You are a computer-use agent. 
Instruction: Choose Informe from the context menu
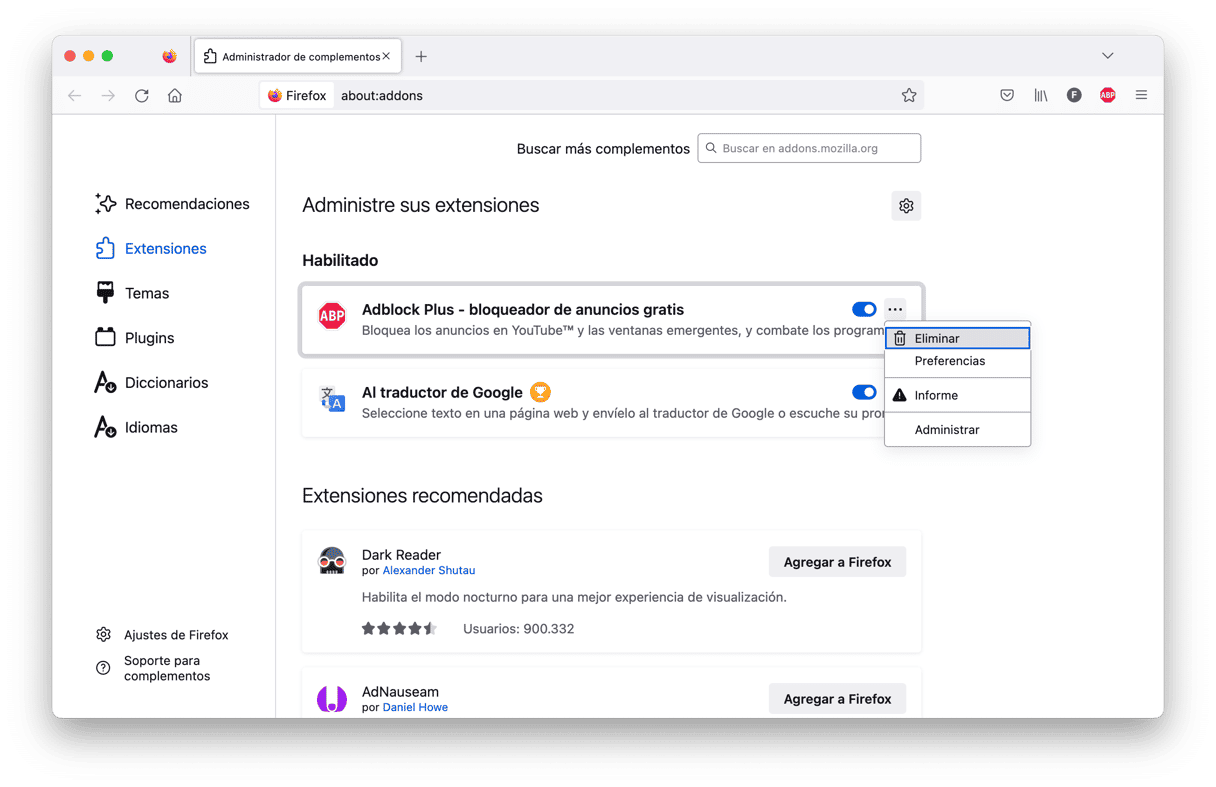pyautogui.click(x=958, y=395)
